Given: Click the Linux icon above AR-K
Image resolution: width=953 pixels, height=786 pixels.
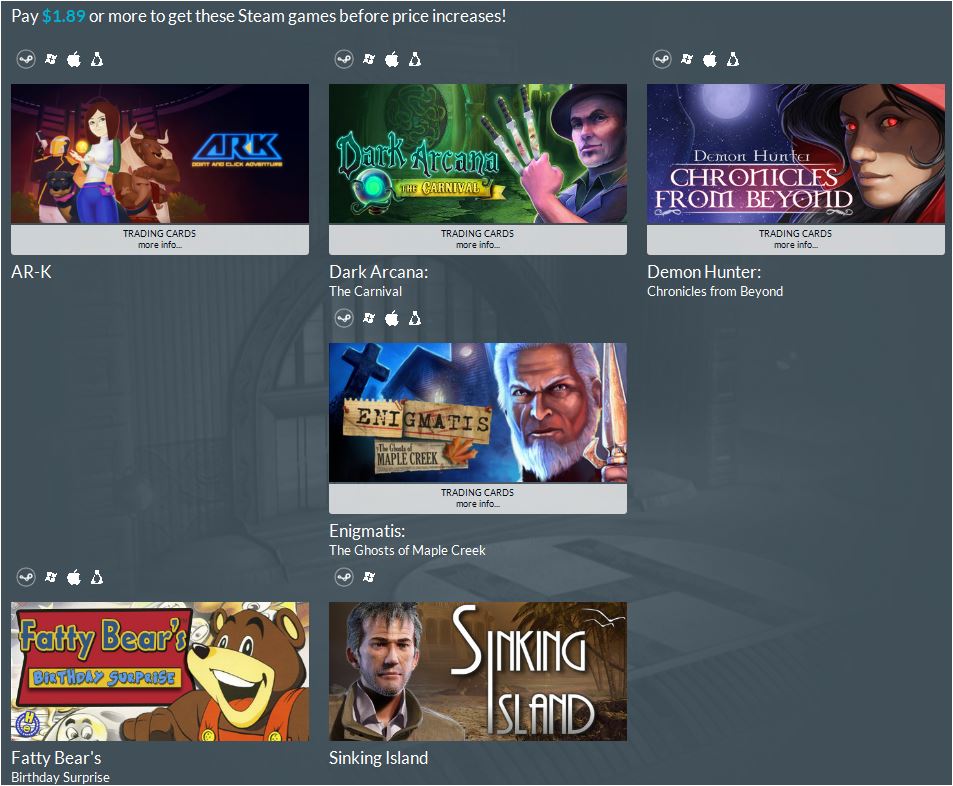Looking at the screenshot, I should (97, 59).
